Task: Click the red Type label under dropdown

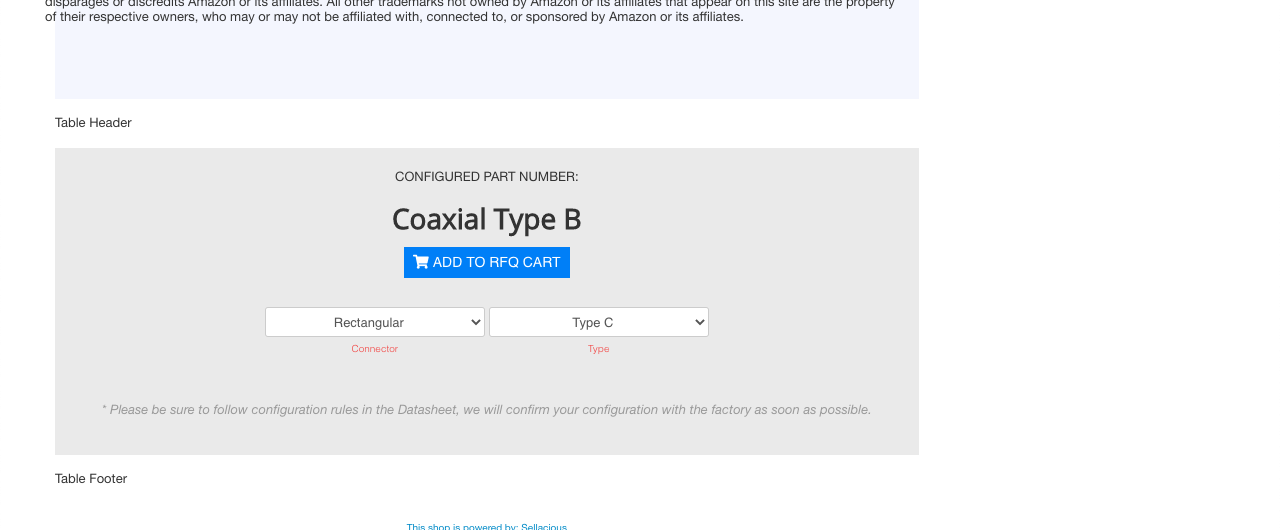Action: [x=599, y=349]
